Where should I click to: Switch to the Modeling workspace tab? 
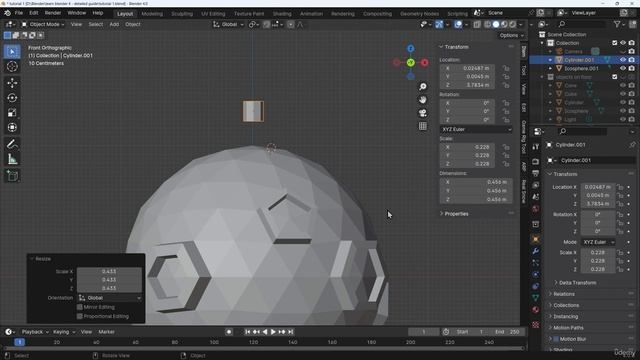point(152,14)
